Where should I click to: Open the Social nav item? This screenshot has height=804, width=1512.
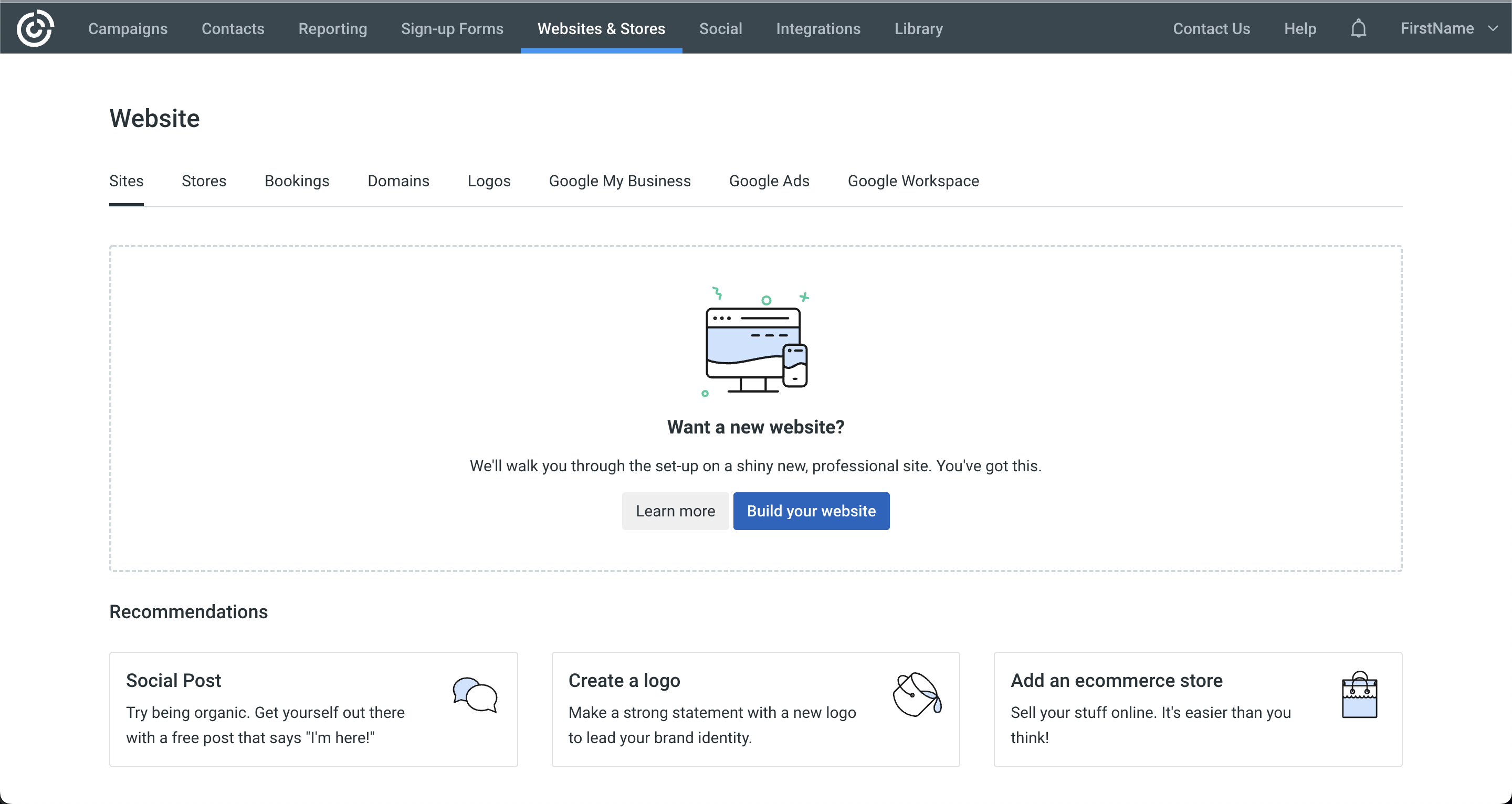click(720, 28)
